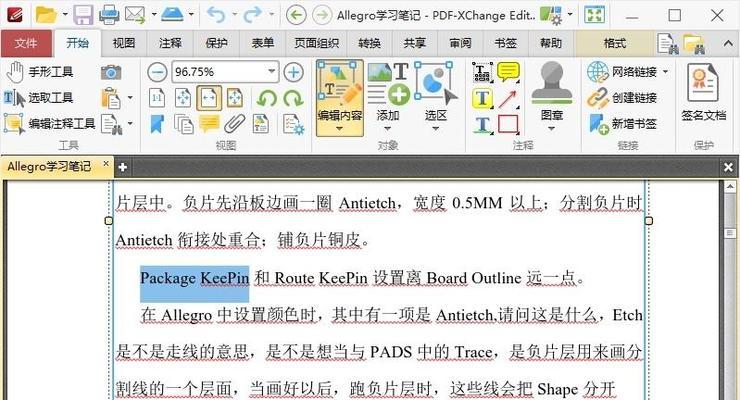
Task: Rotate view clockwise
Action: 294,98
